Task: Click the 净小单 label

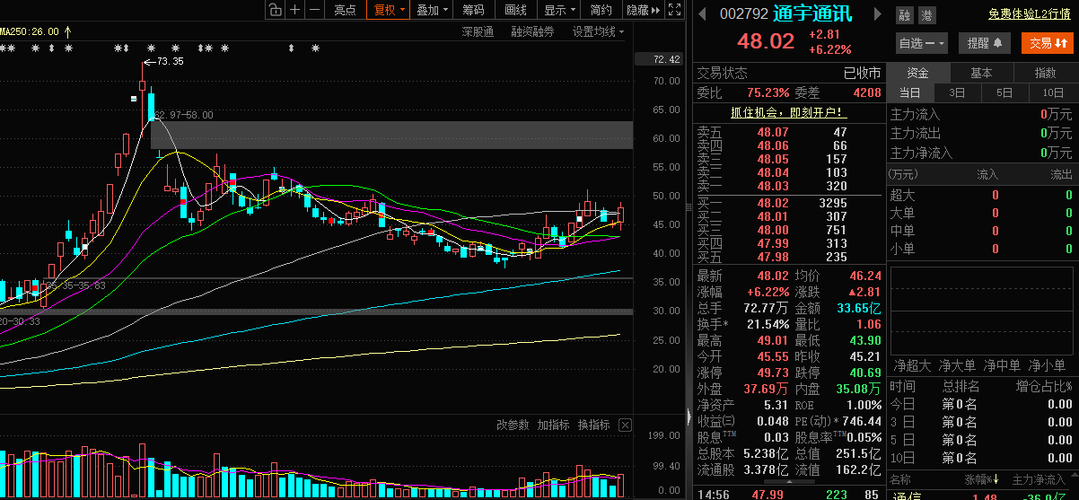Action: tap(1046, 365)
